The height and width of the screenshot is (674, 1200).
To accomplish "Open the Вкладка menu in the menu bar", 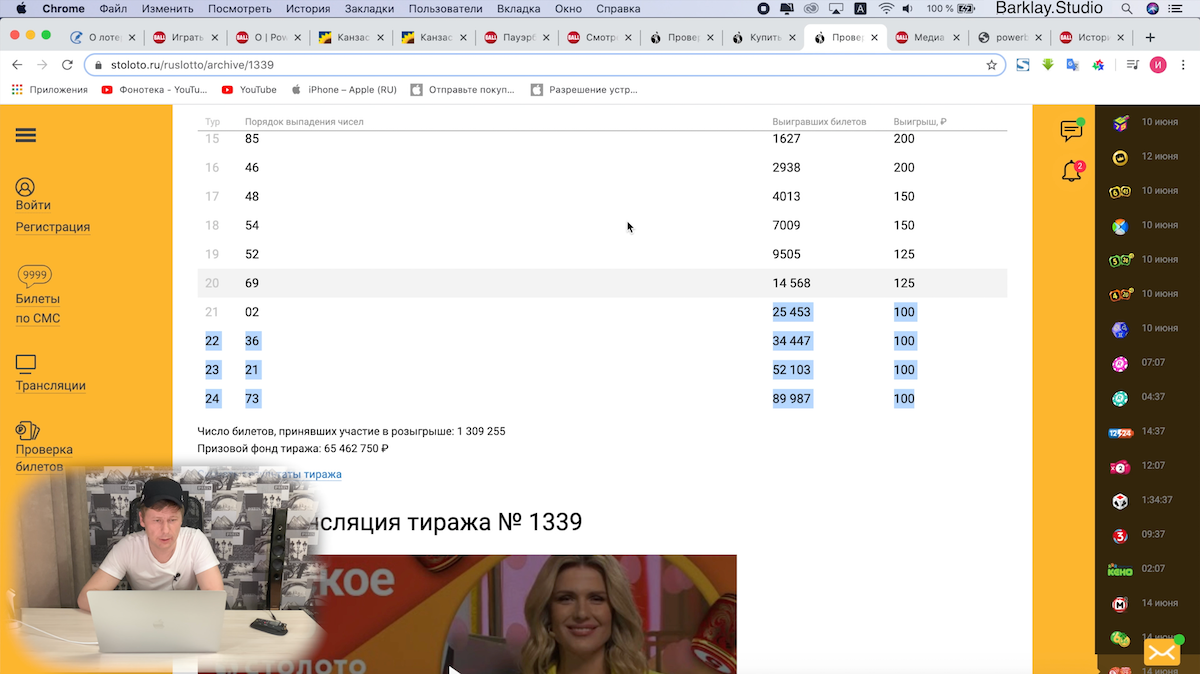I will click(x=518, y=9).
